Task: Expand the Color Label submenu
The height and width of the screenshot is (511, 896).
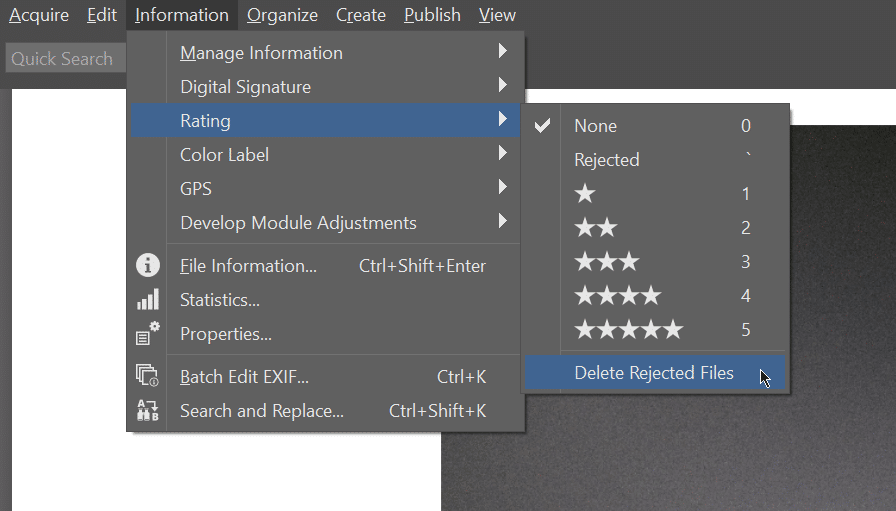Action: coord(326,154)
